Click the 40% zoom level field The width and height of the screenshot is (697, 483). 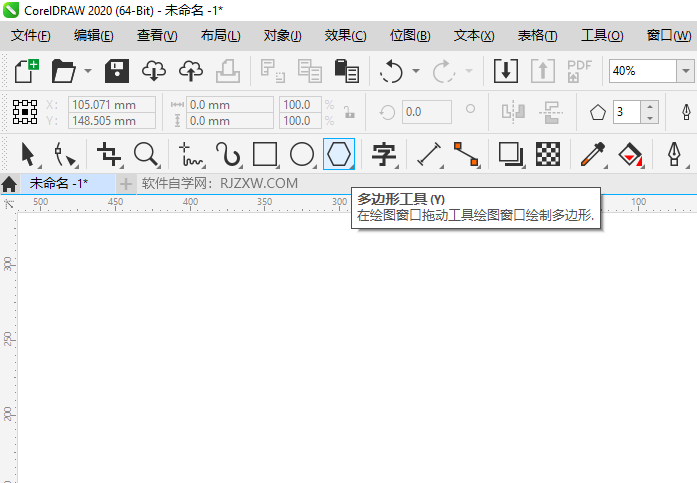642,71
